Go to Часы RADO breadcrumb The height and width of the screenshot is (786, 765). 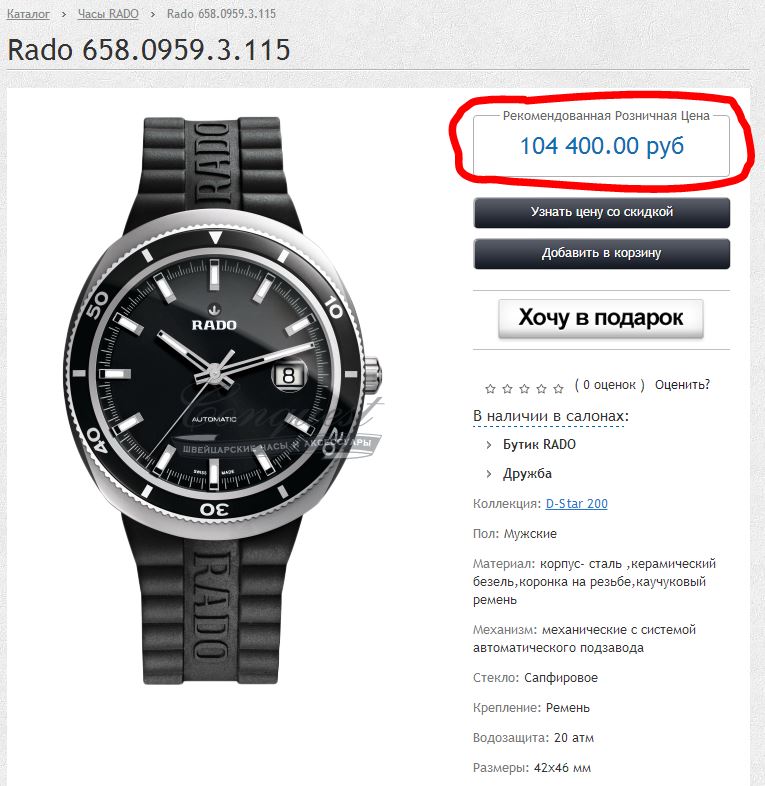pyautogui.click(x=108, y=14)
